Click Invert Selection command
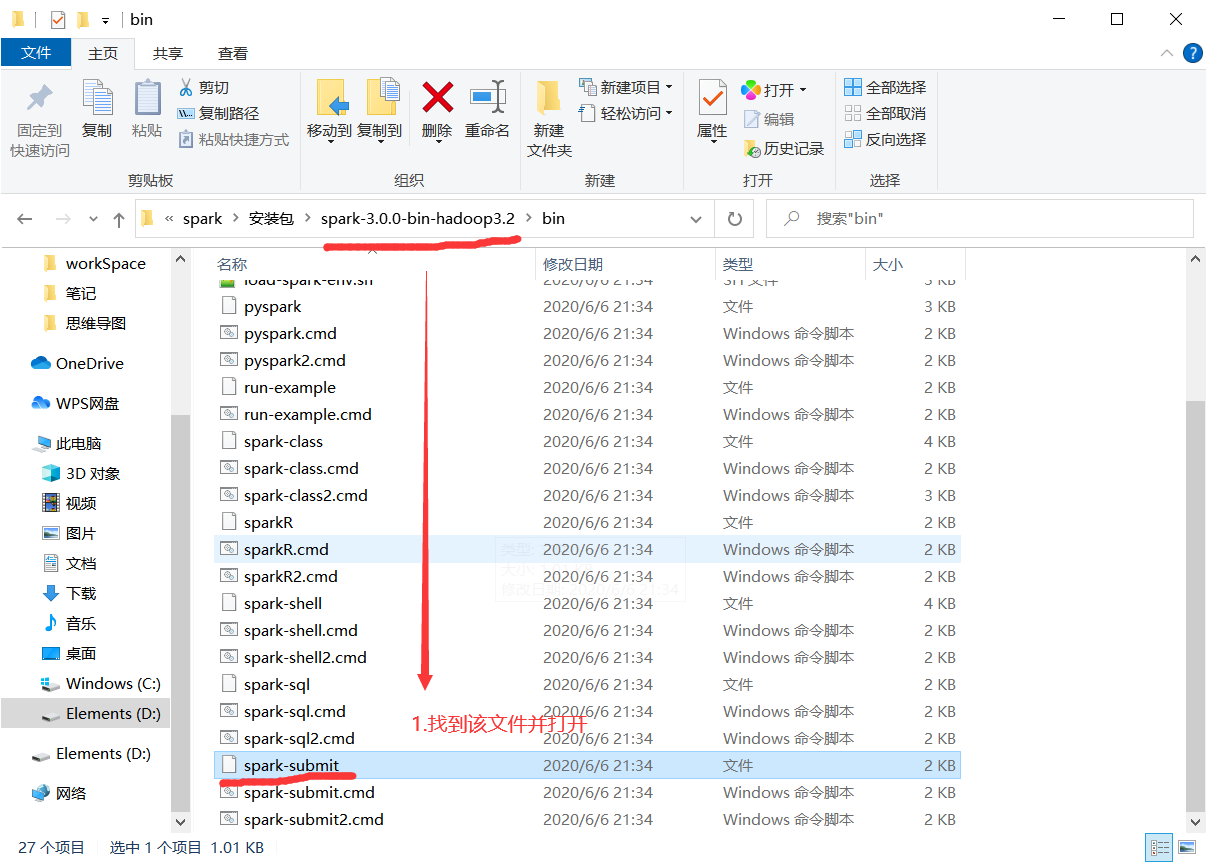The width and height of the screenshot is (1207, 863). point(885,140)
